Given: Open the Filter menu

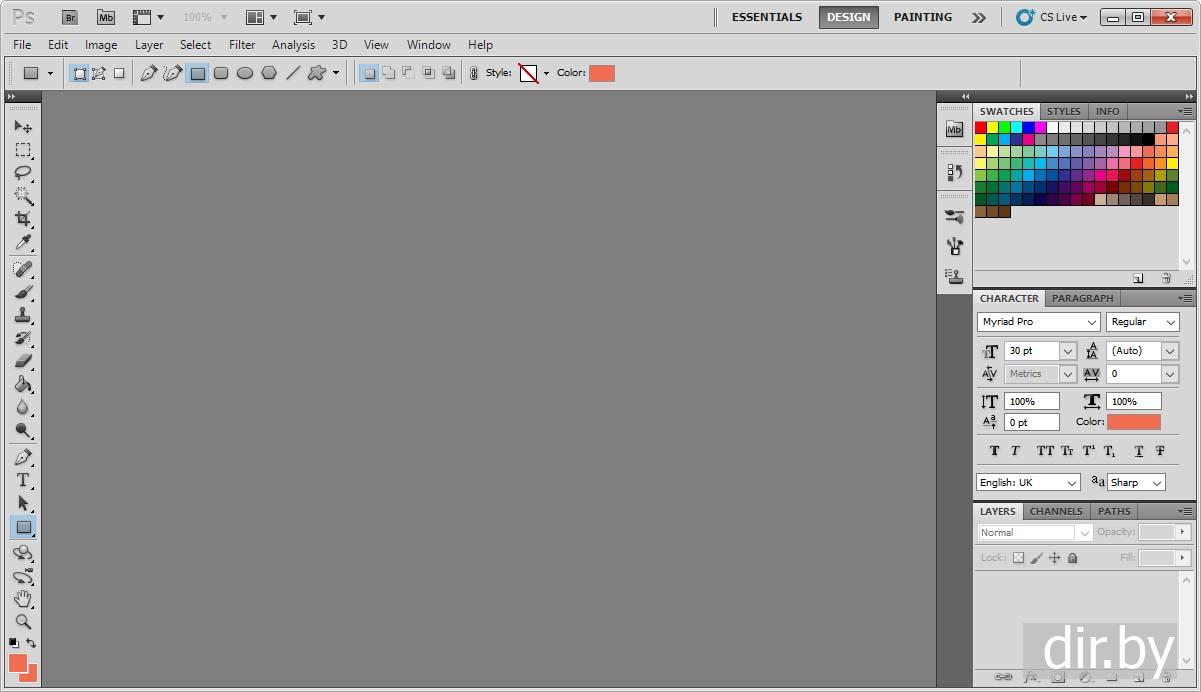Looking at the screenshot, I should point(242,45).
